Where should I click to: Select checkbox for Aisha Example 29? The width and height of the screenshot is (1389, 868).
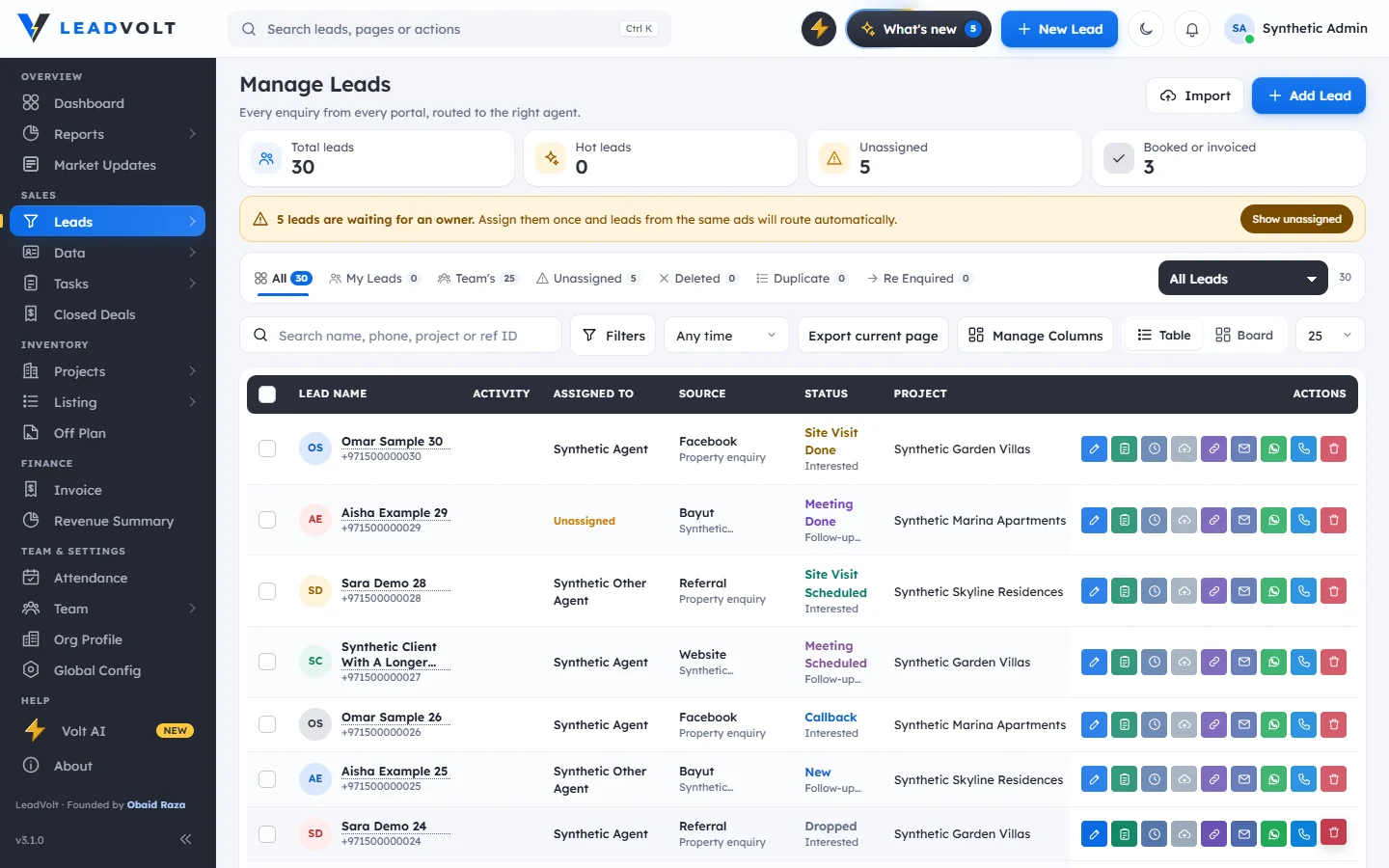[267, 520]
